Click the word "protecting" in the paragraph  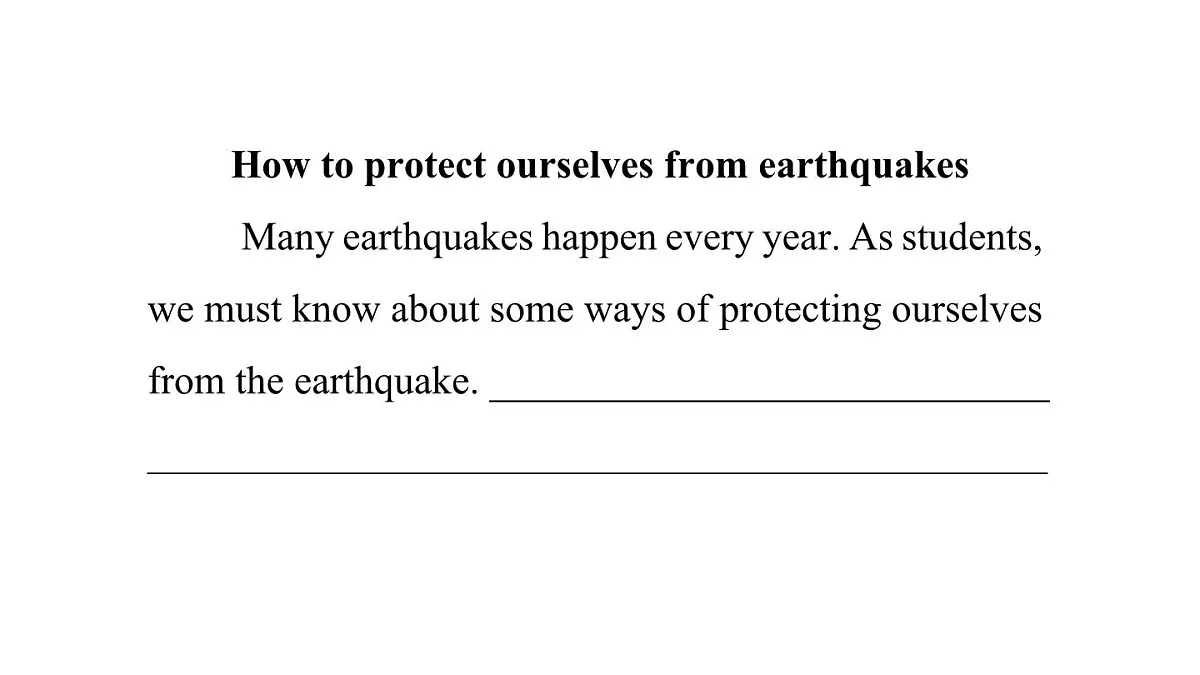tap(800, 310)
